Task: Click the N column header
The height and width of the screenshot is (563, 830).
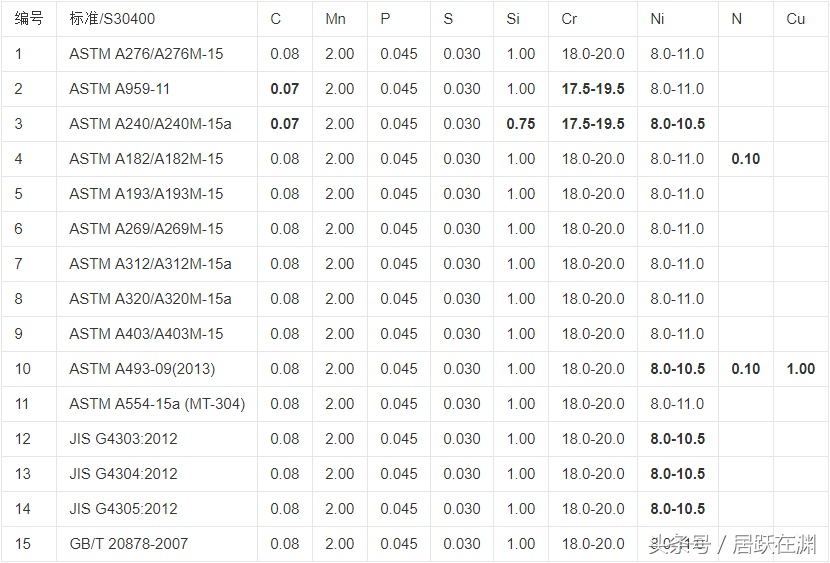Action: point(736,19)
